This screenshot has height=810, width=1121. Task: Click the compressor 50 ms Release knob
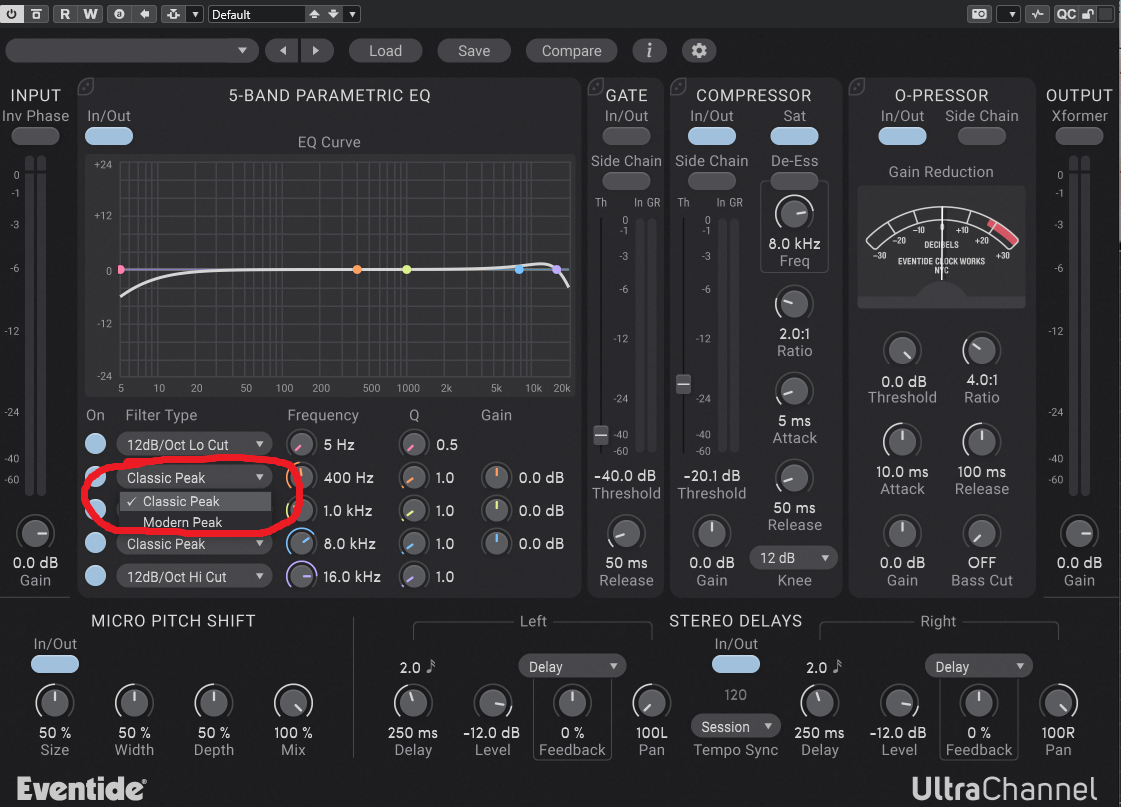tap(794, 478)
